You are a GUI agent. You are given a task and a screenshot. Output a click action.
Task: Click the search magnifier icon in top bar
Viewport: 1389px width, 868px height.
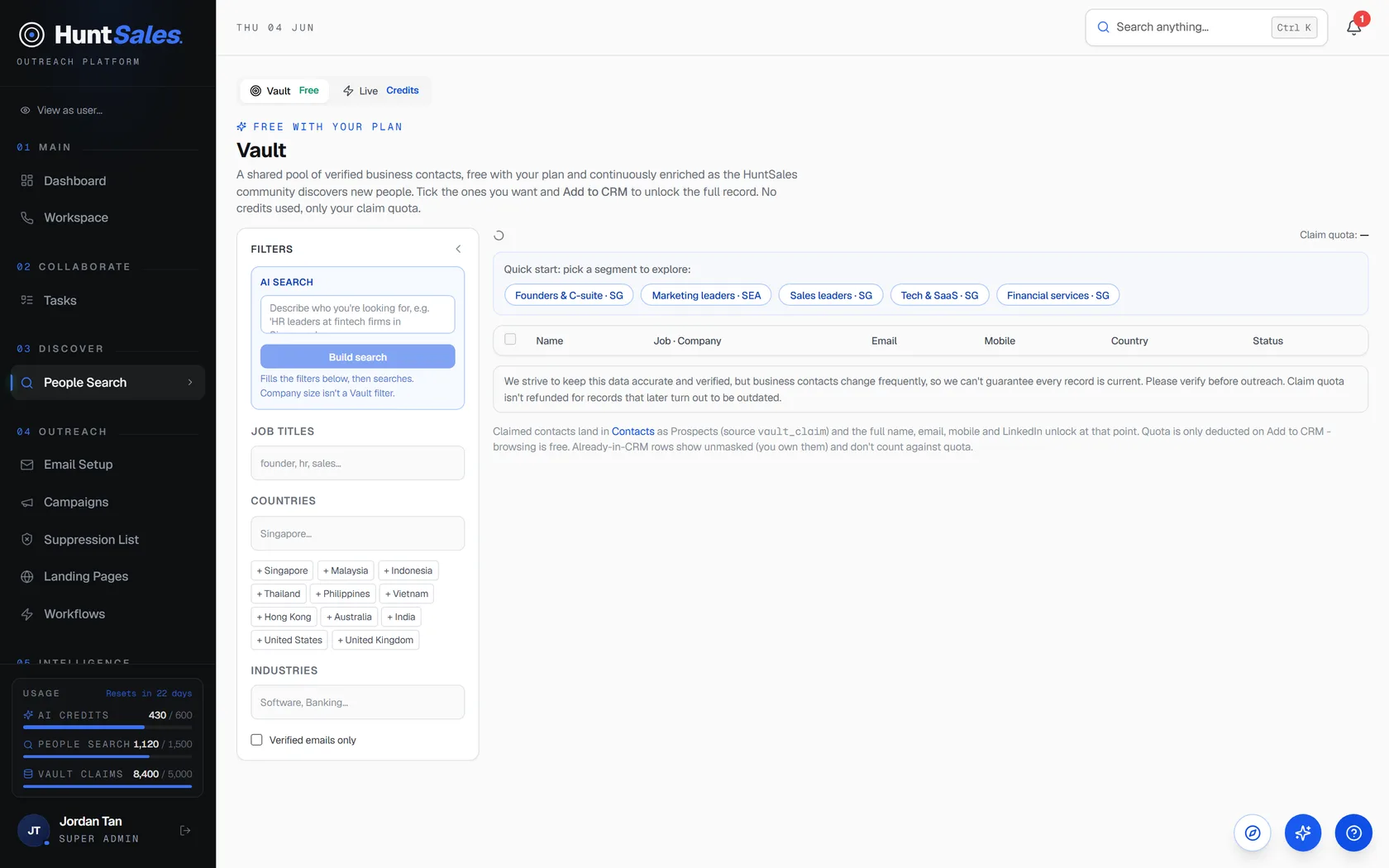tap(1103, 27)
